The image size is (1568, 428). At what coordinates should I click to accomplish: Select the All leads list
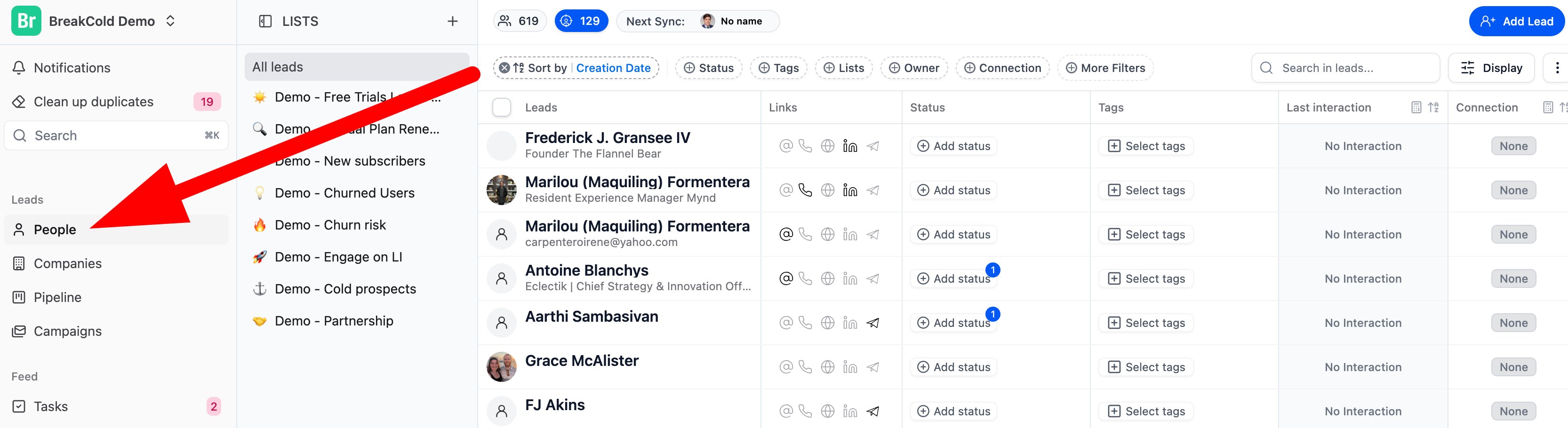pyautogui.click(x=357, y=67)
